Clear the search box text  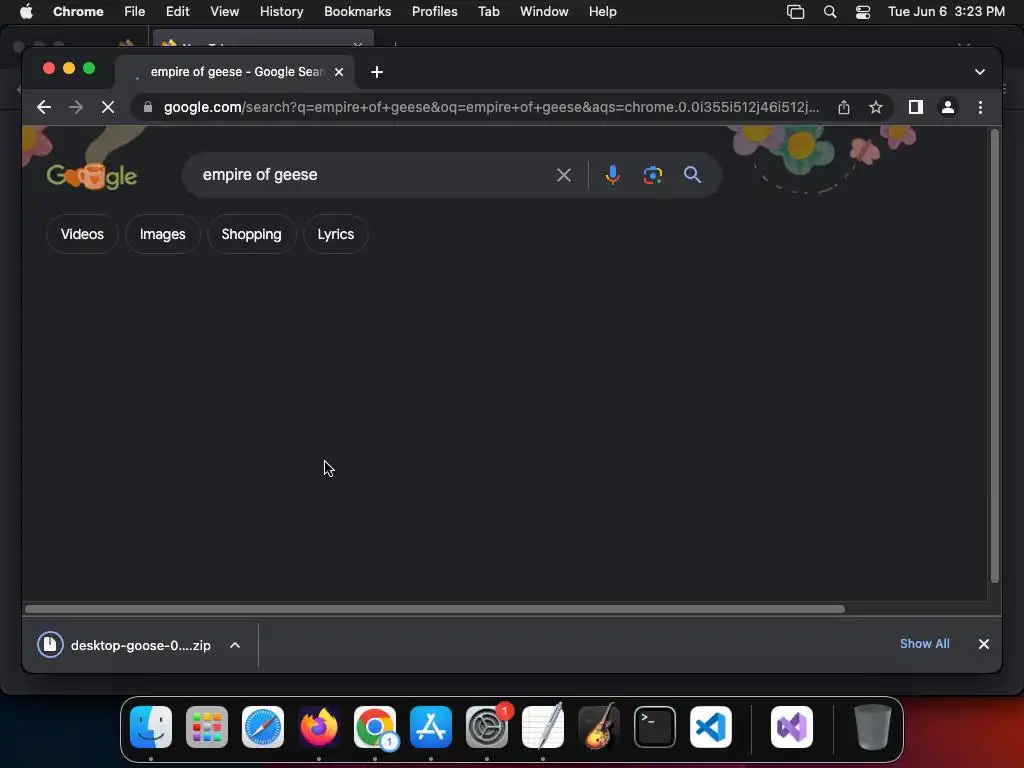564,175
